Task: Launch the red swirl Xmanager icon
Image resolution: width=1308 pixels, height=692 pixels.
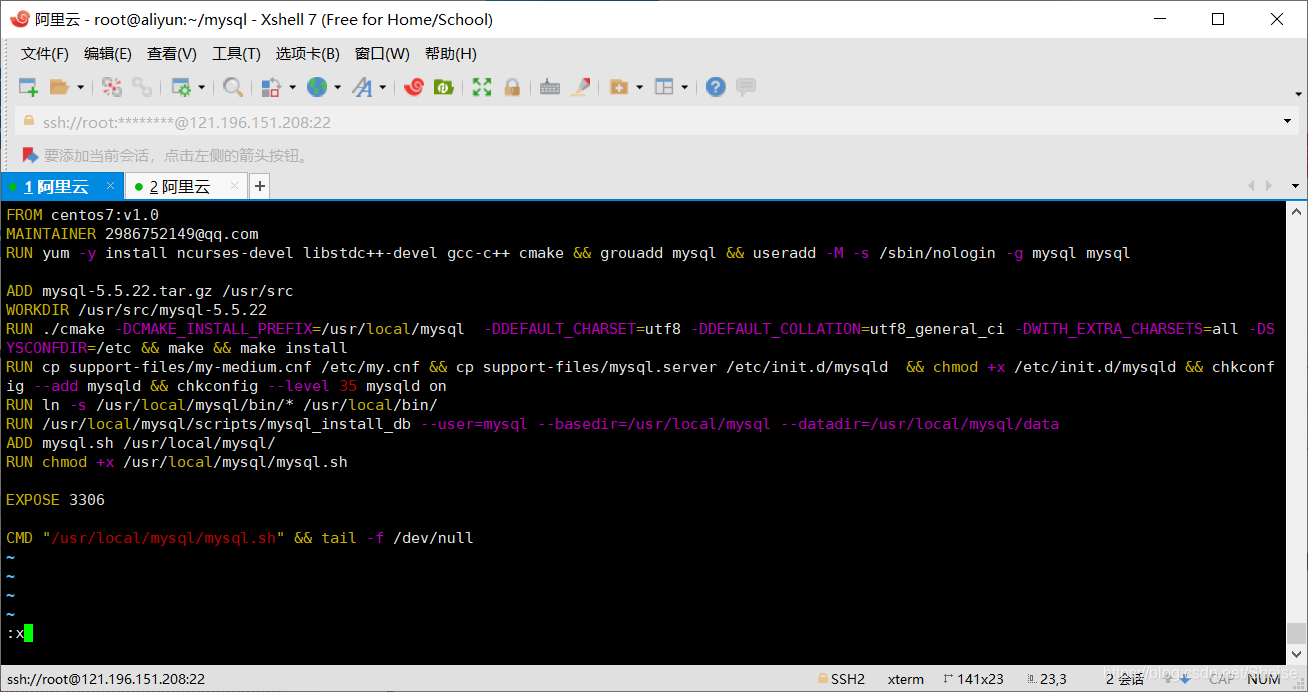Action: pos(414,87)
